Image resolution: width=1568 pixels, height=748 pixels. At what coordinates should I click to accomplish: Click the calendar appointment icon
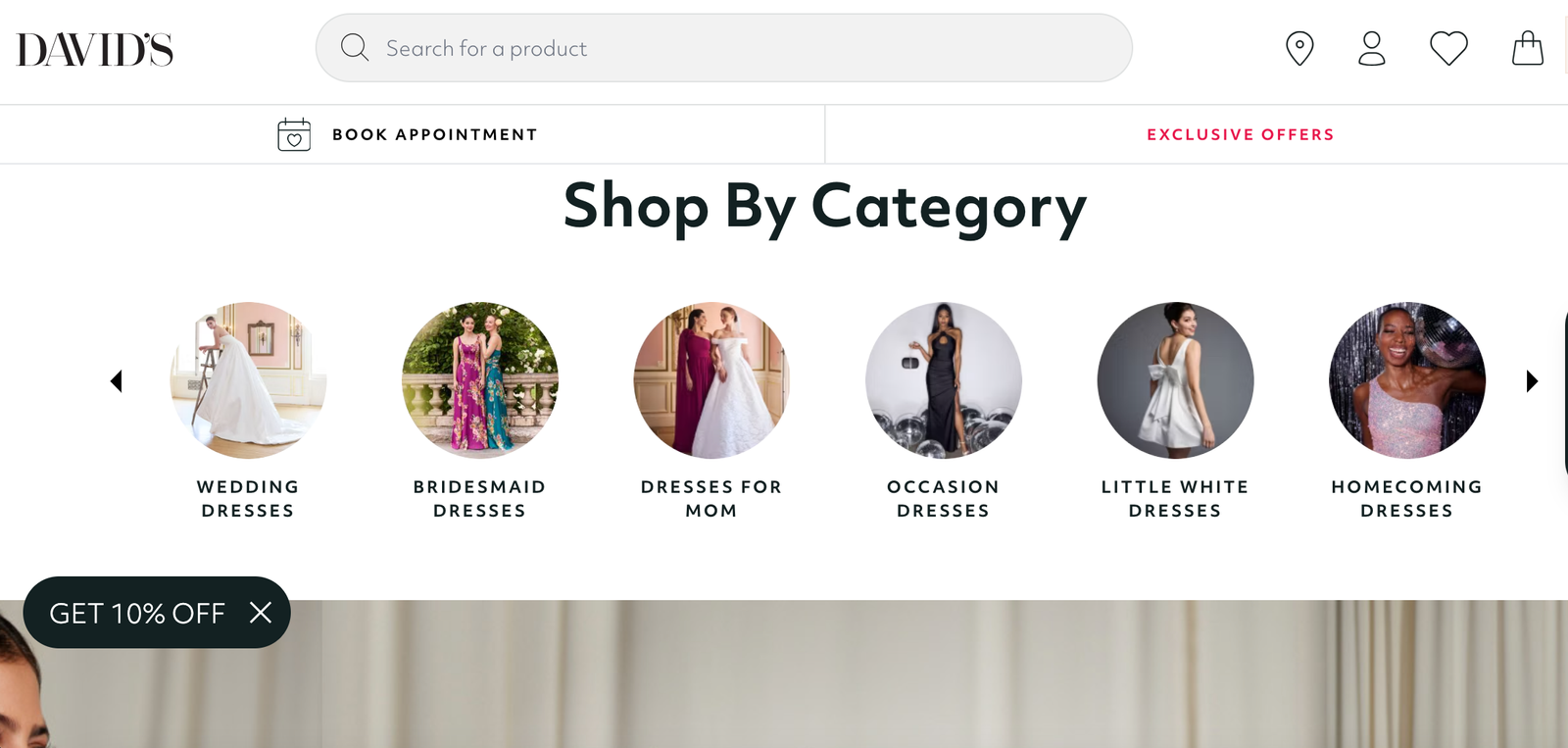point(294,134)
